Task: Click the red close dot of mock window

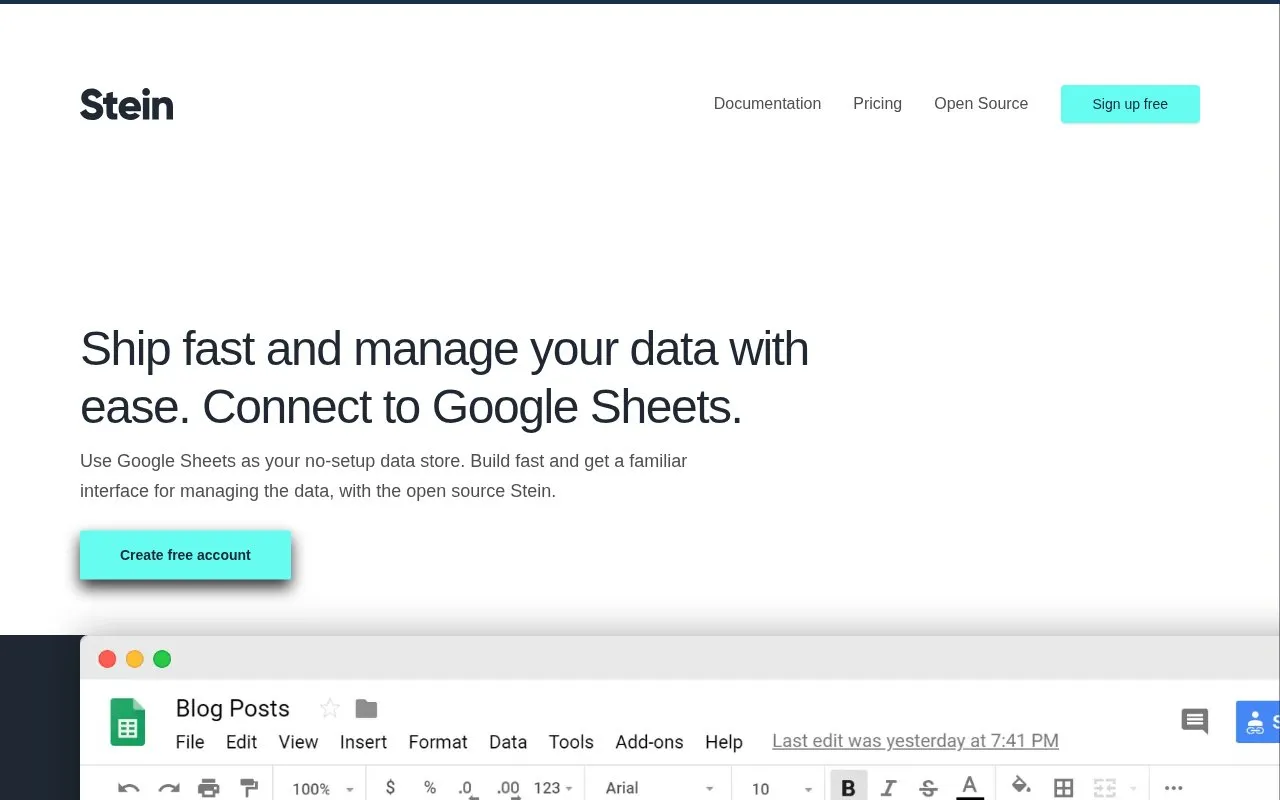Action: click(107, 659)
